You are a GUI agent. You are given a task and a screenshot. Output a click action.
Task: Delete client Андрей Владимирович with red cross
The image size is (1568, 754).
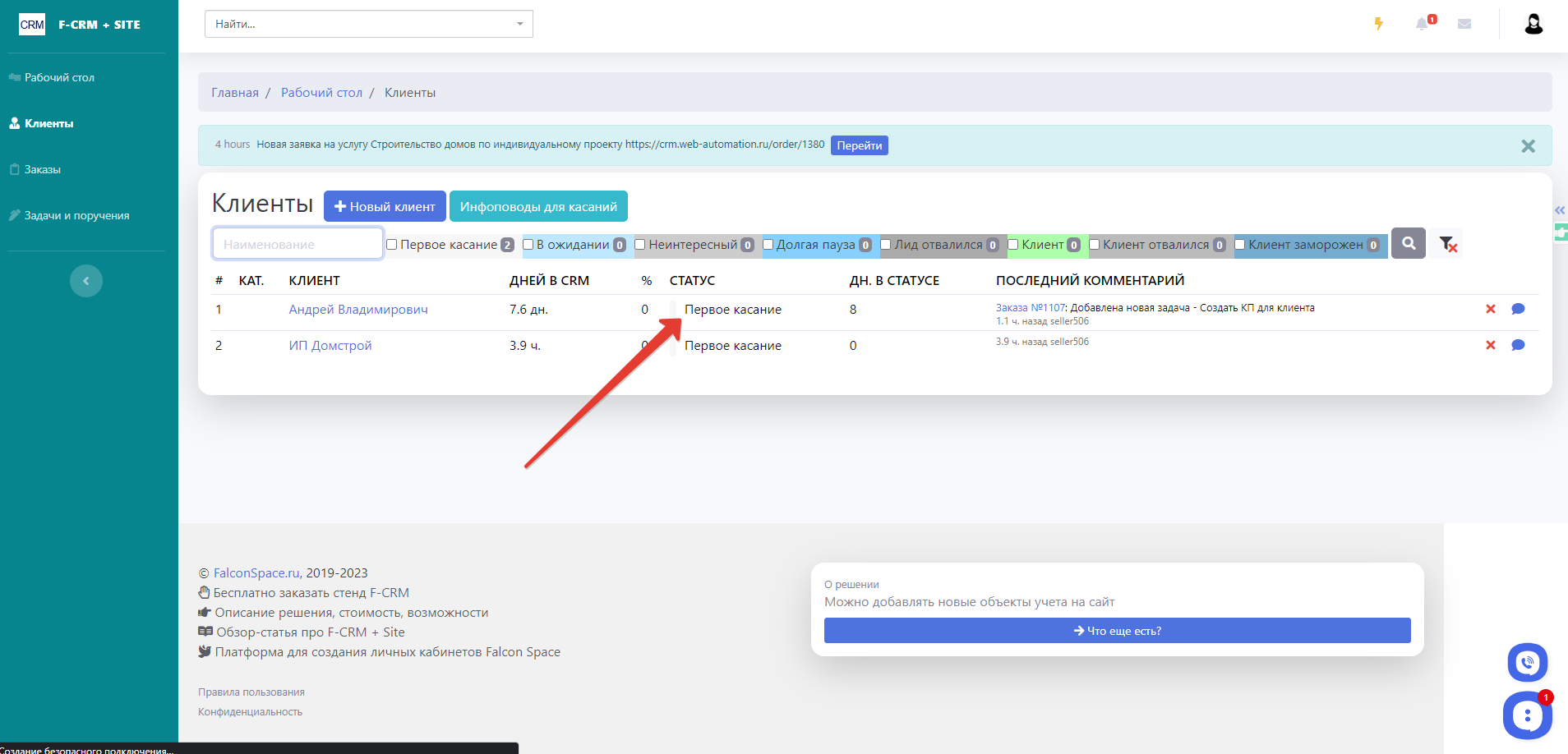click(1490, 310)
